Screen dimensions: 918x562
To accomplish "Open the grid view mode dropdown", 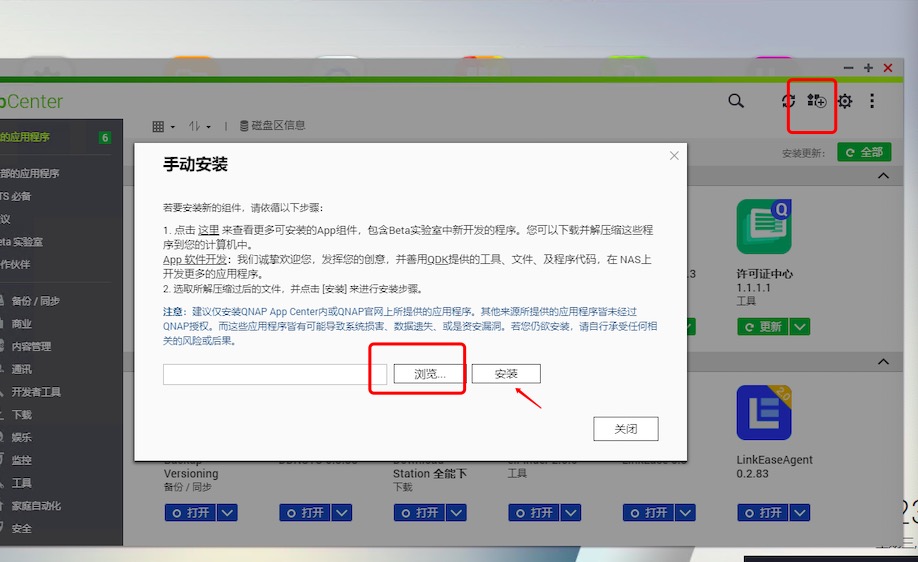I will (x=163, y=127).
